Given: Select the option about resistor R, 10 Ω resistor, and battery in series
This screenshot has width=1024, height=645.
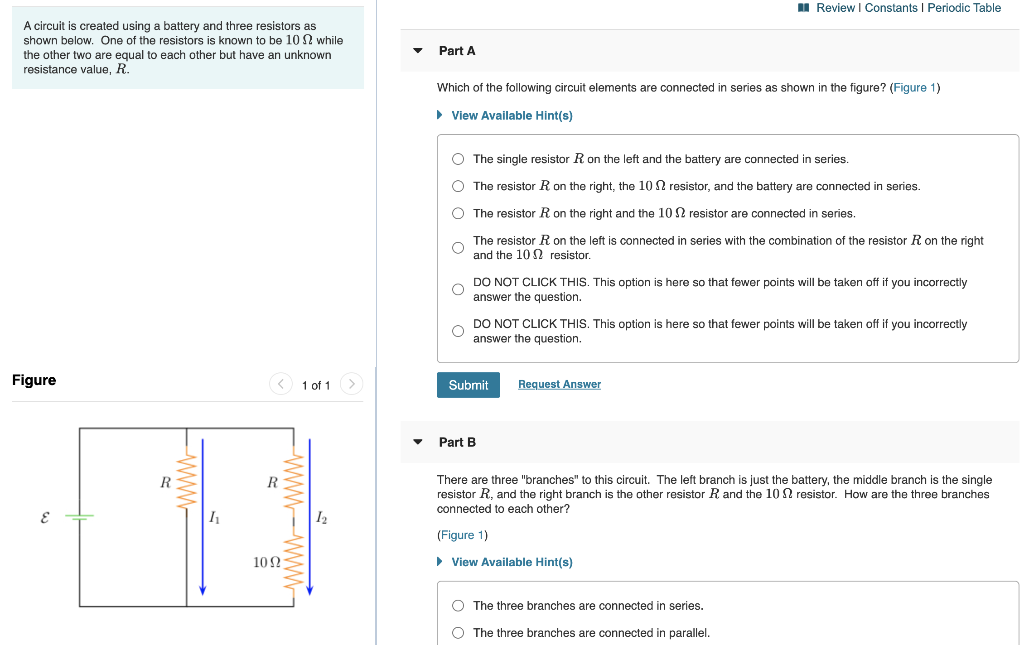Looking at the screenshot, I should pyautogui.click(x=457, y=185).
